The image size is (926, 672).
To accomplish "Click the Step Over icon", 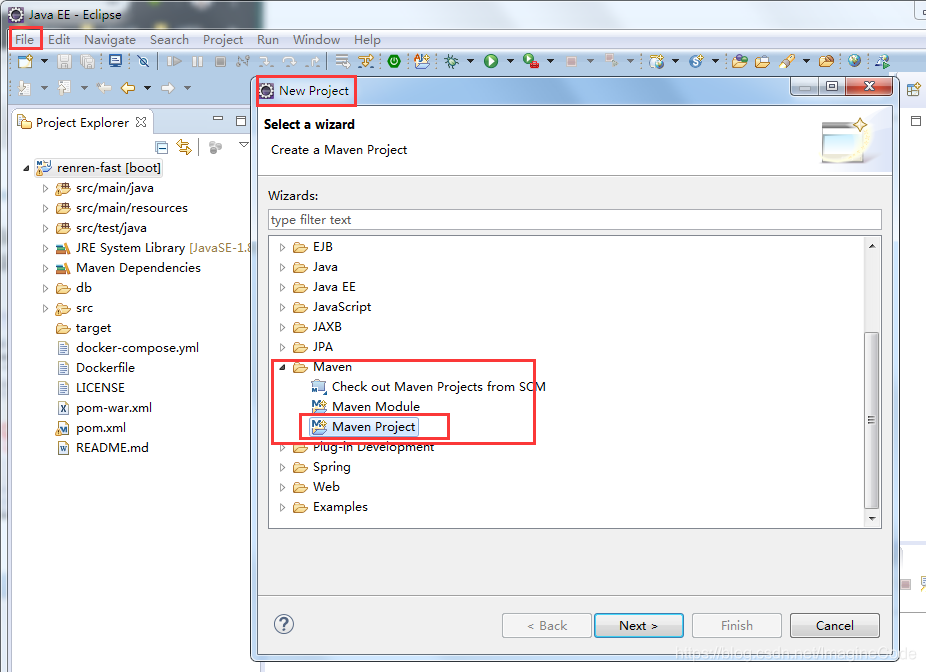I will (289, 61).
